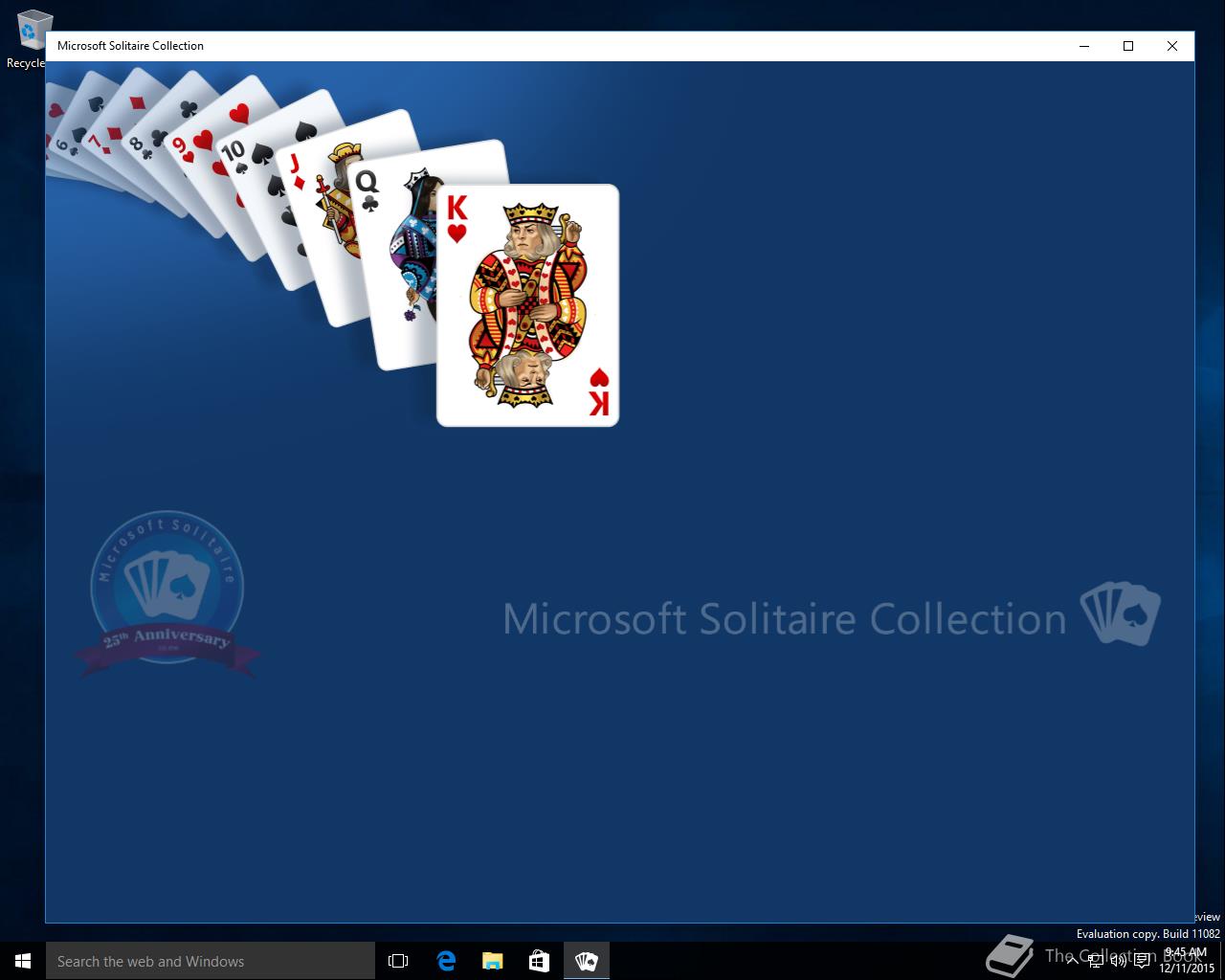The width and height of the screenshot is (1225, 980).
Task: Select the Solitaire Collection taskbar icon
Action: coord(586,961)
